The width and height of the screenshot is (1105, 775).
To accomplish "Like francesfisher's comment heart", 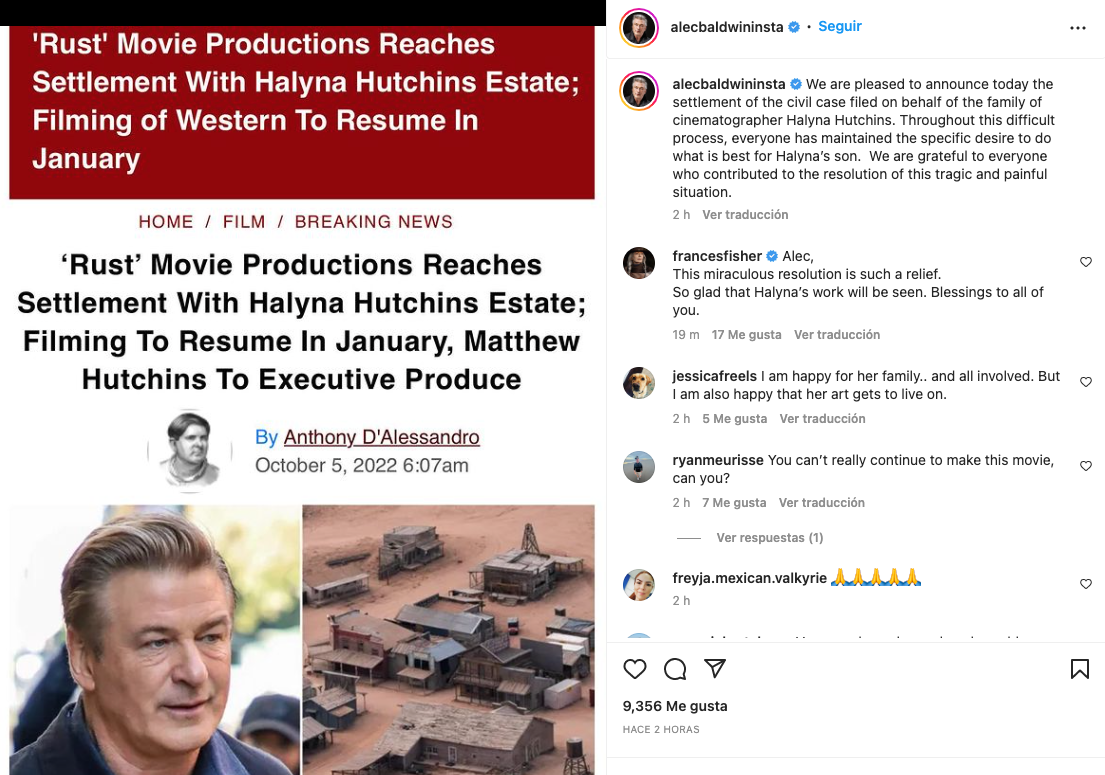I will click(x=1086, y=262).
